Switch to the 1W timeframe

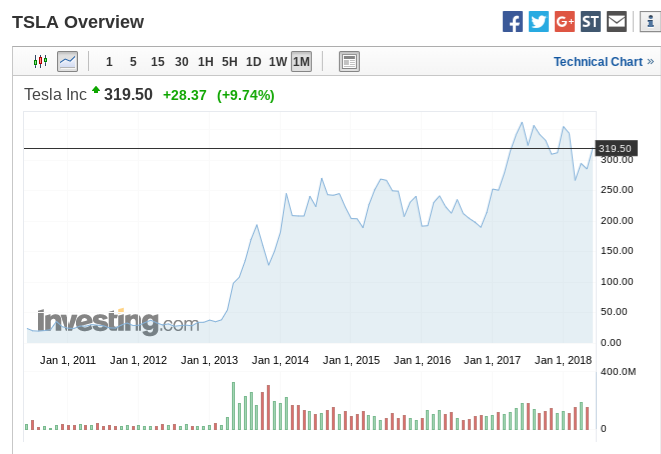tap(278, 62)
